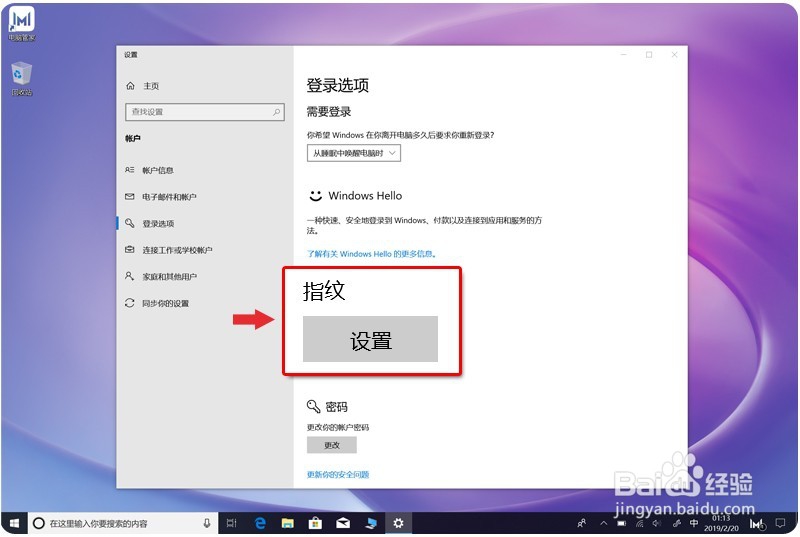
Task: Open the People icon in system tray
Action: [582, 523]
